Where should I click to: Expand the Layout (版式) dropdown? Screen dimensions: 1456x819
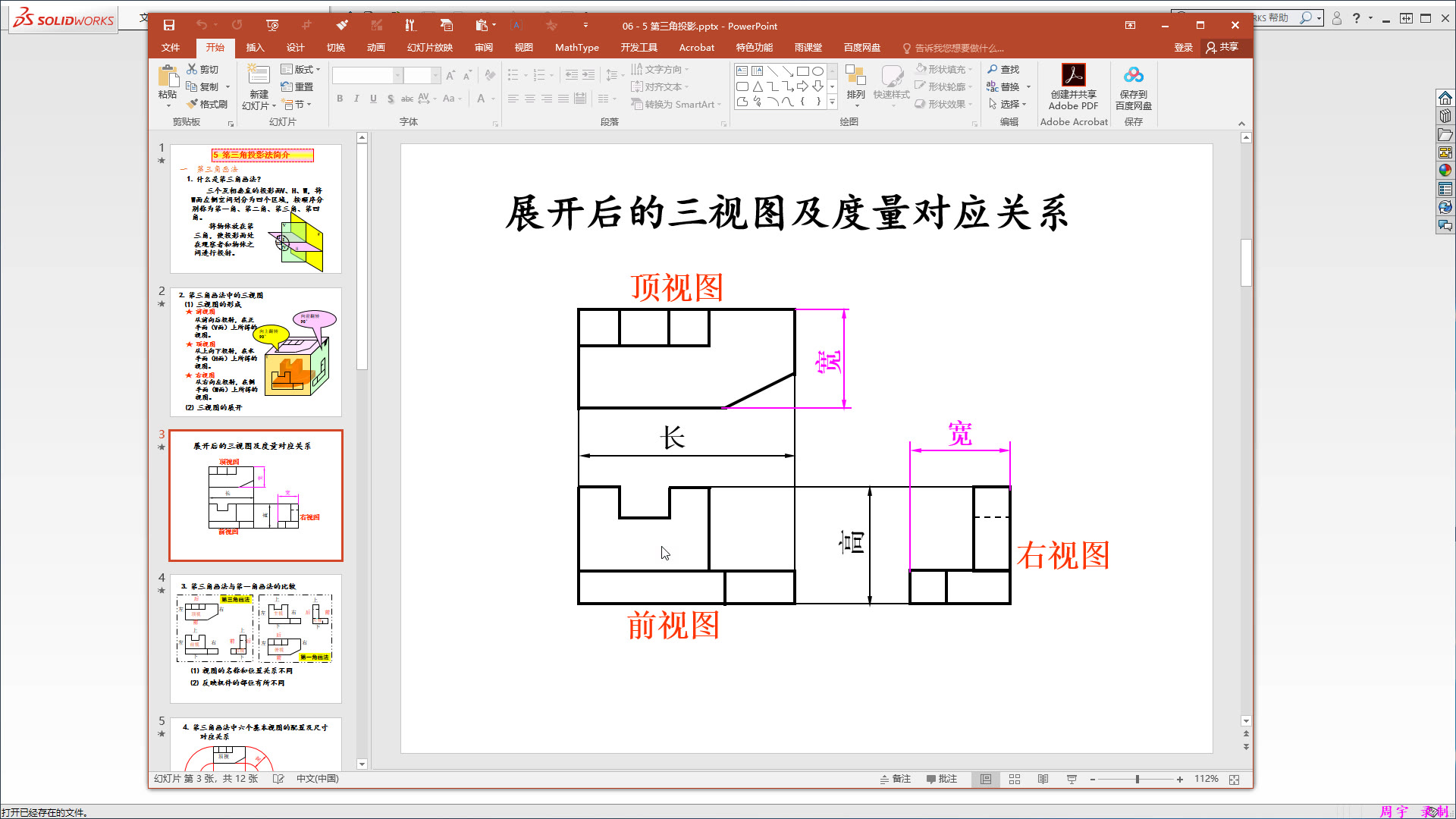(301, 69)
